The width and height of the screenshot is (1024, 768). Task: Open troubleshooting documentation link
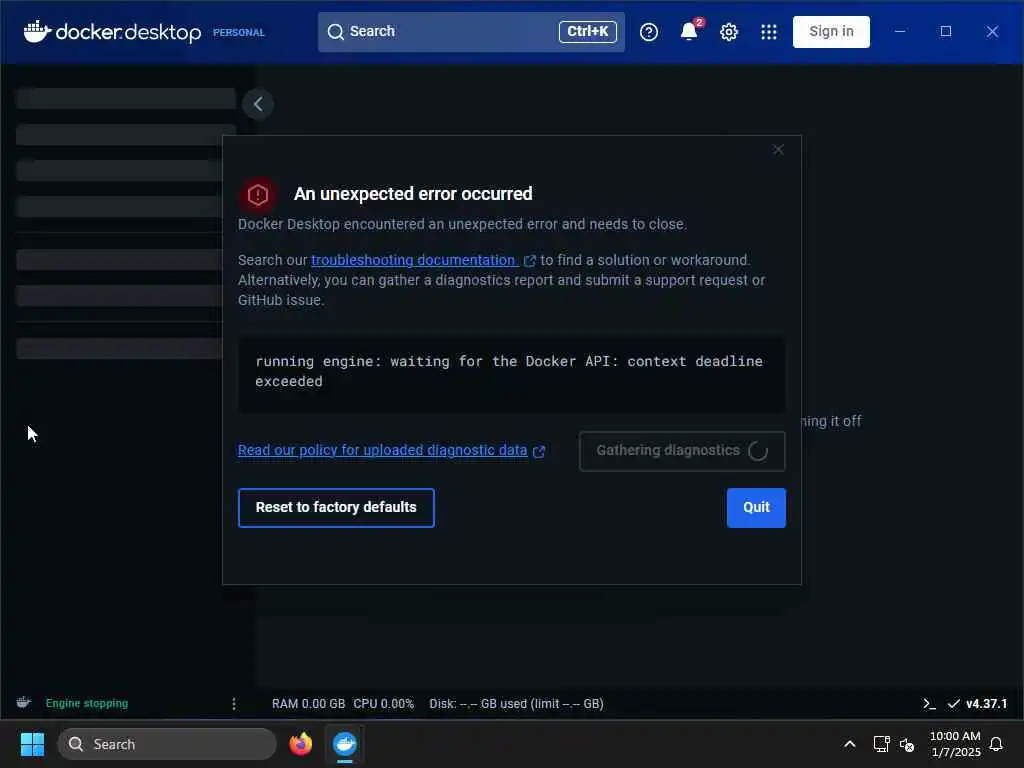pyautogui.click(x=414, y=260)
